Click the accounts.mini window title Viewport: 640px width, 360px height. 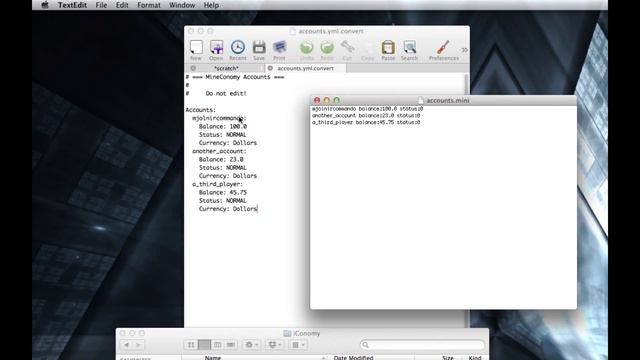point(447,100)
